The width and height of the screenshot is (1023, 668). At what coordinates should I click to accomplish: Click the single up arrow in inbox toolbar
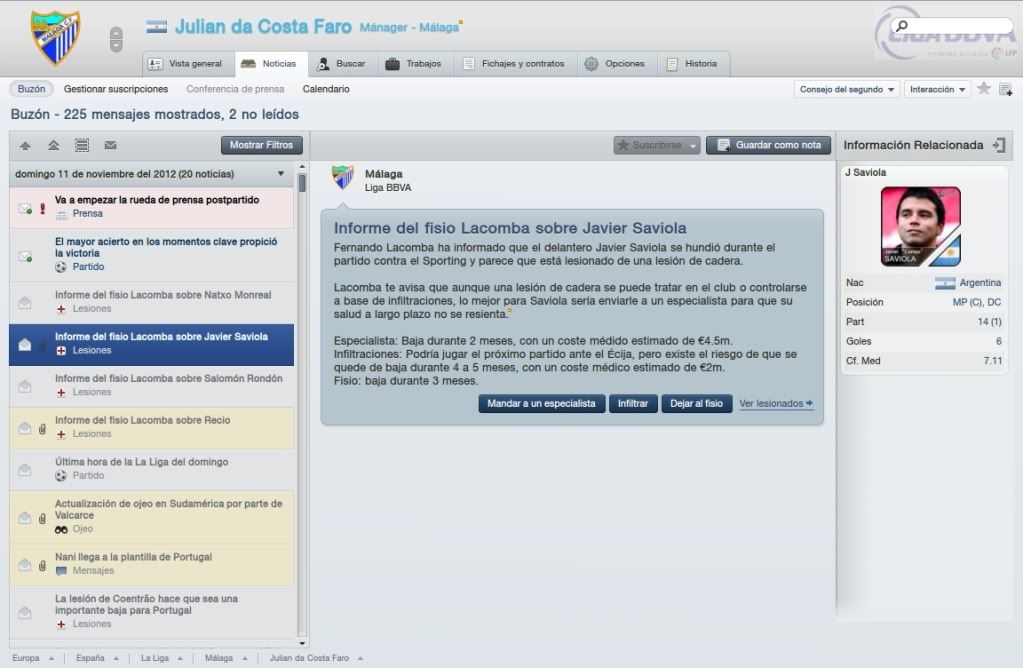[25, 145]
